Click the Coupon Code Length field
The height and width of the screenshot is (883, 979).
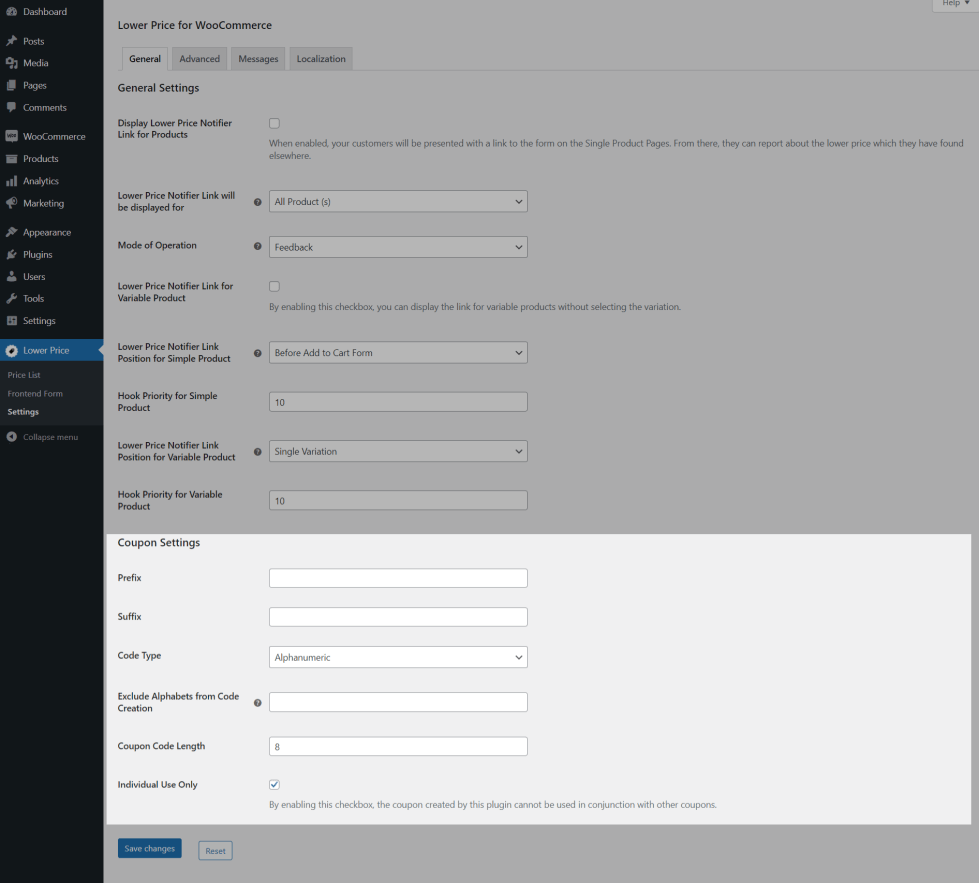pos(398,746)
